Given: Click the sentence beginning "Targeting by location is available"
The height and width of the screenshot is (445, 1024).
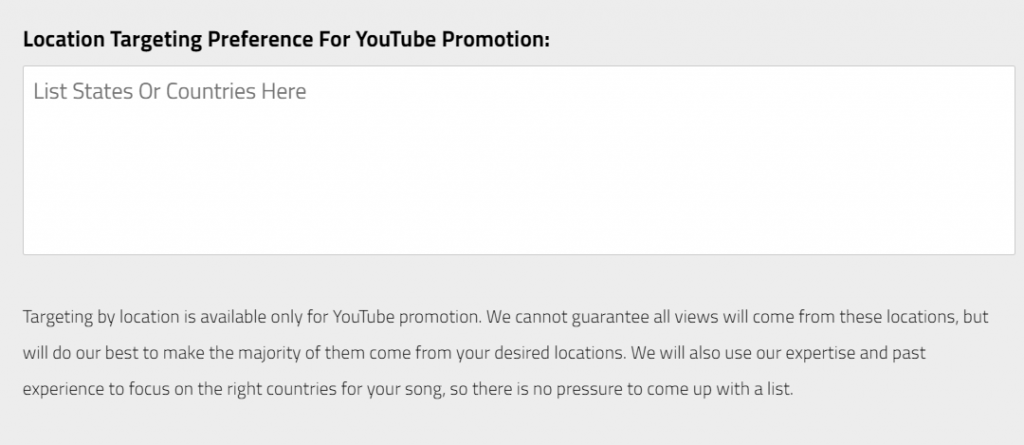Looking at the screenshot, I should pyautogui.click(x=252, y=318).
